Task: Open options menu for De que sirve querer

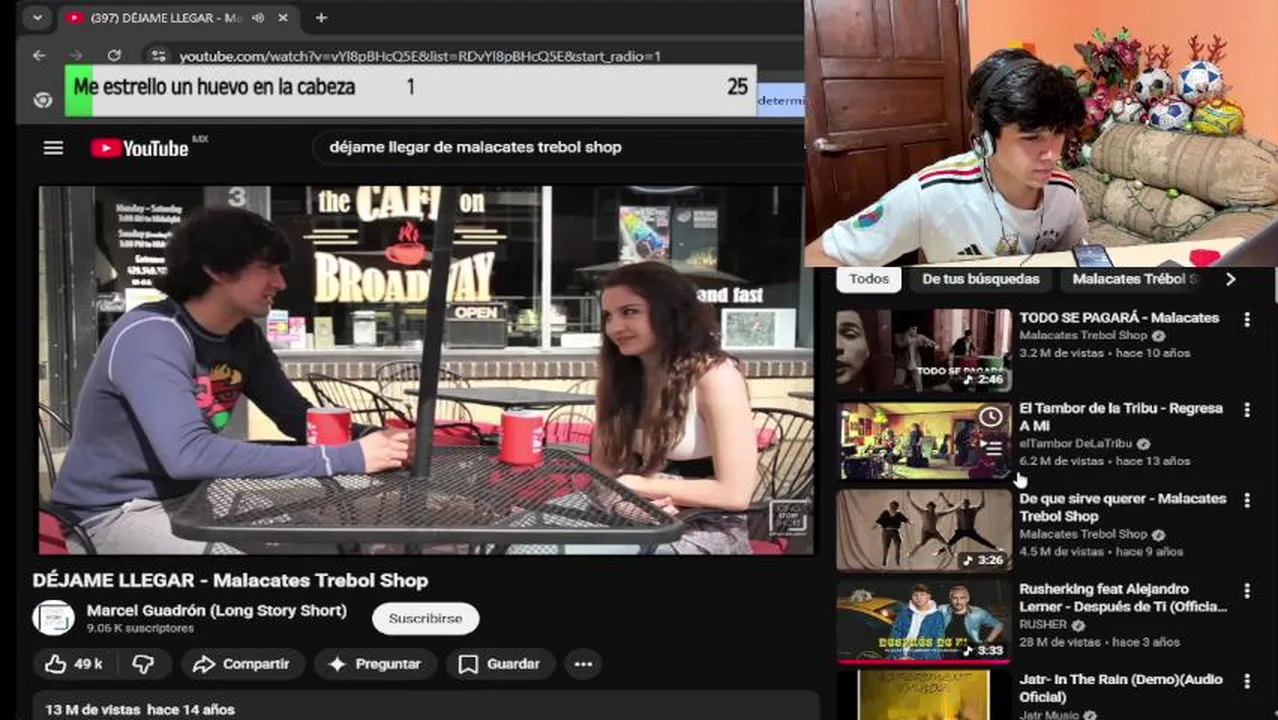Action: point(1246,500)
